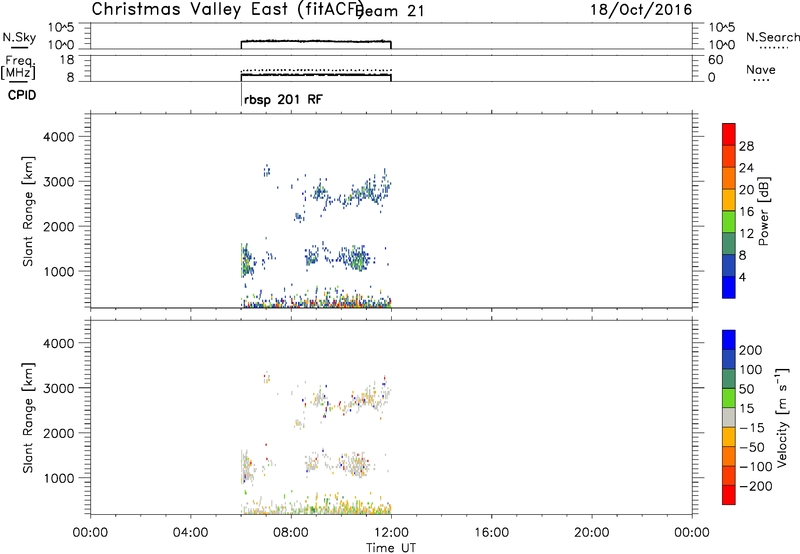Click the 04:00 time tick label
The height and width of the screenshot is (554, 800).
pyautogui.click(x=191, y=533)
